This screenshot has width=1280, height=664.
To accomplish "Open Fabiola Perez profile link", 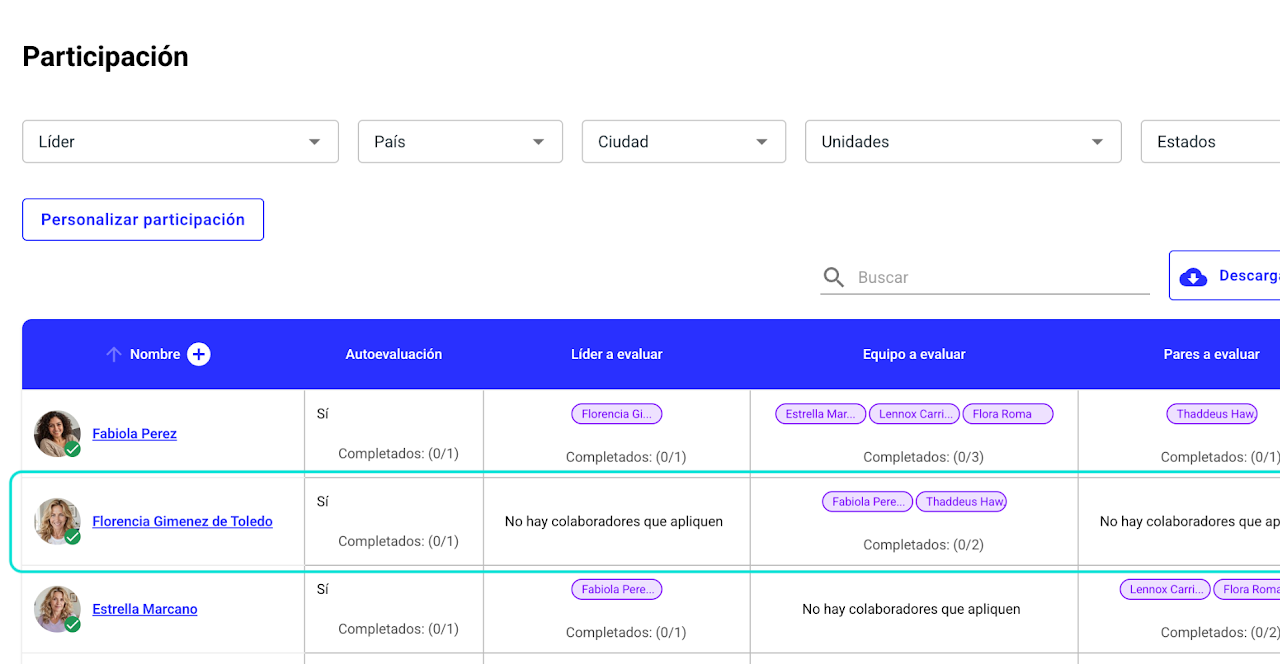I will pos(135,434).
